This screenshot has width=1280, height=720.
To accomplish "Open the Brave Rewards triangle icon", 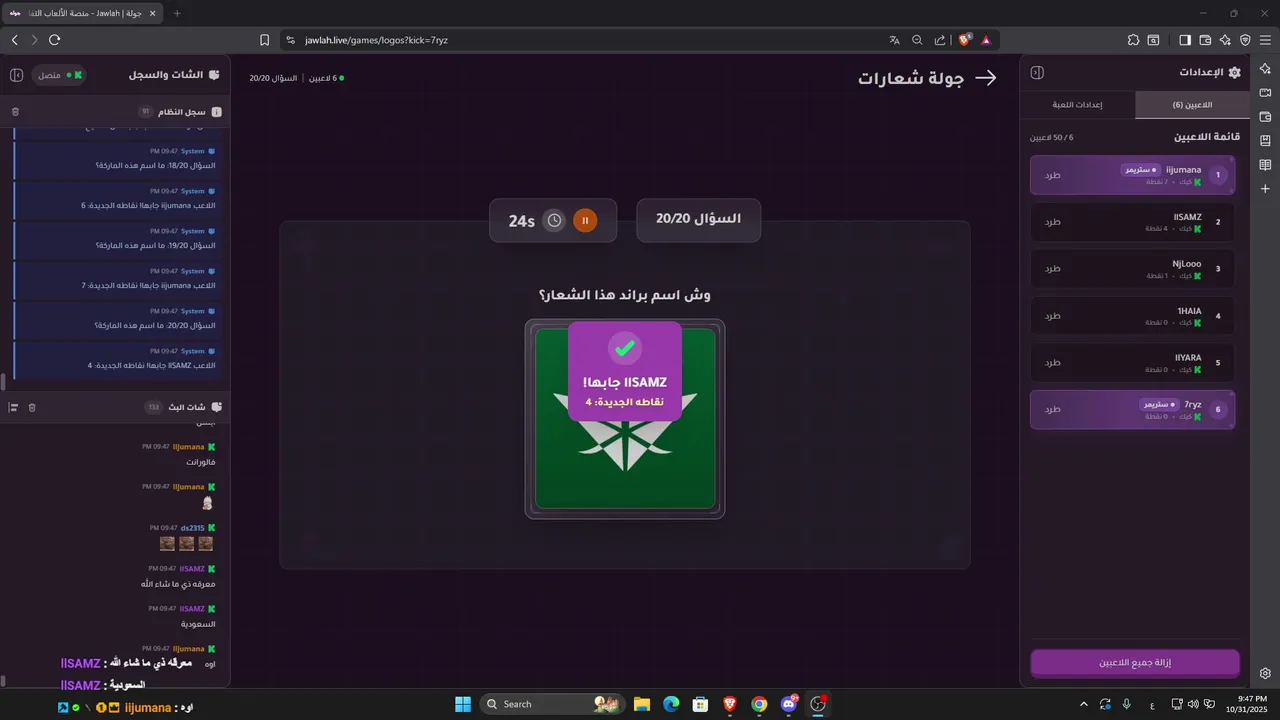I will click(986, 40).
